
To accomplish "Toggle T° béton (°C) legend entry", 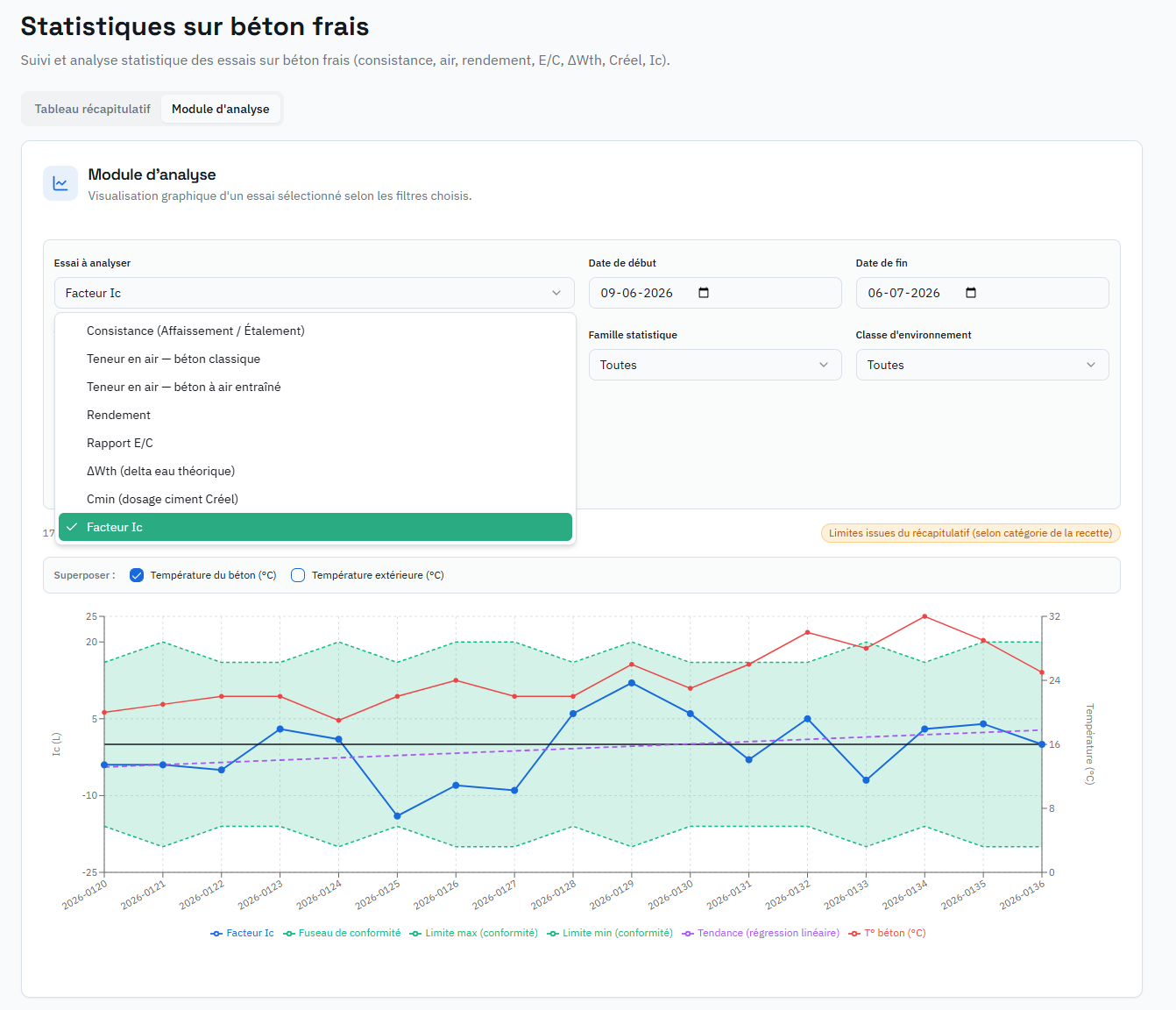I will [x=887, y=933].
